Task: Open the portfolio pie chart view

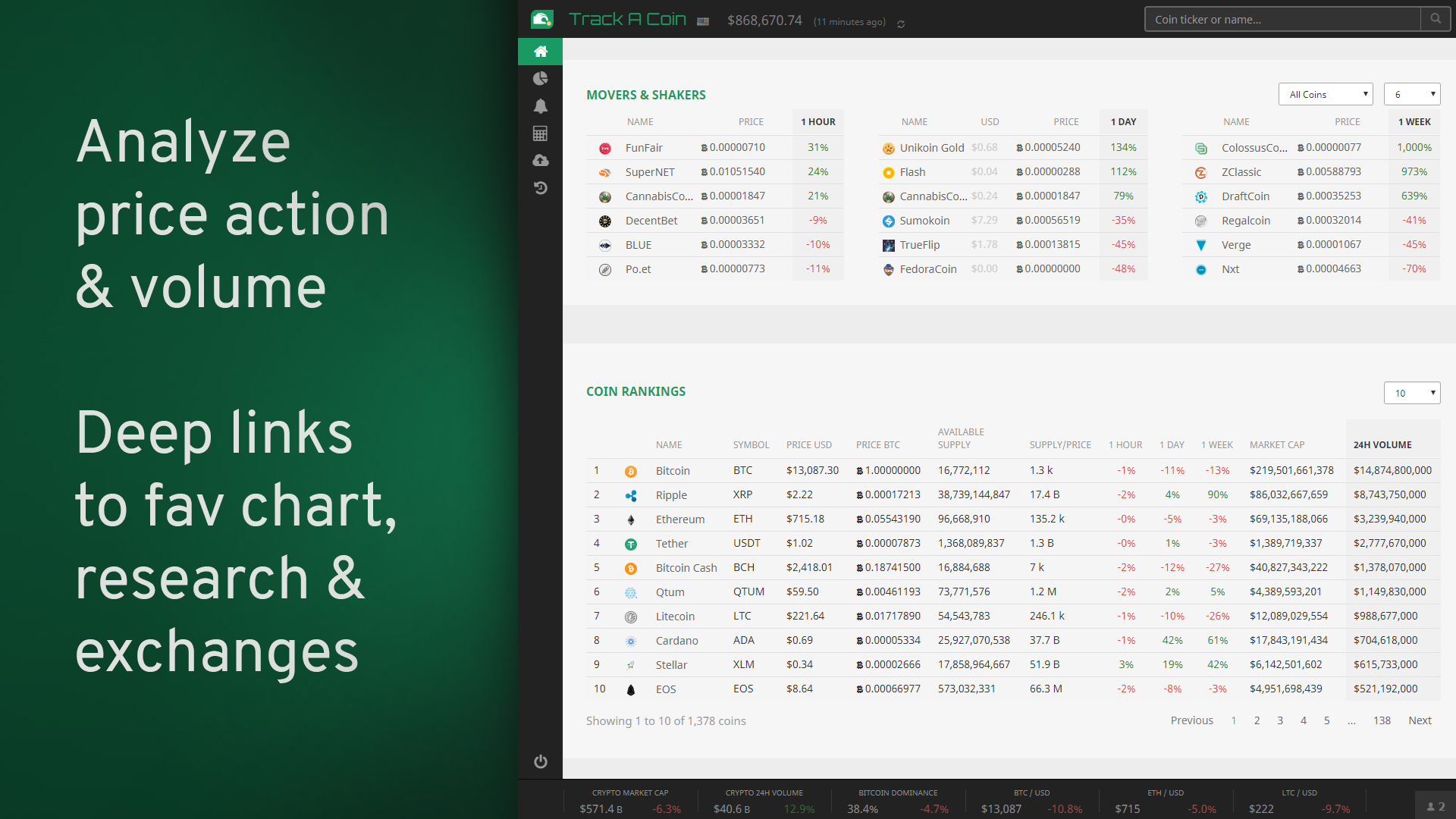Action: [x=540, y=79]
